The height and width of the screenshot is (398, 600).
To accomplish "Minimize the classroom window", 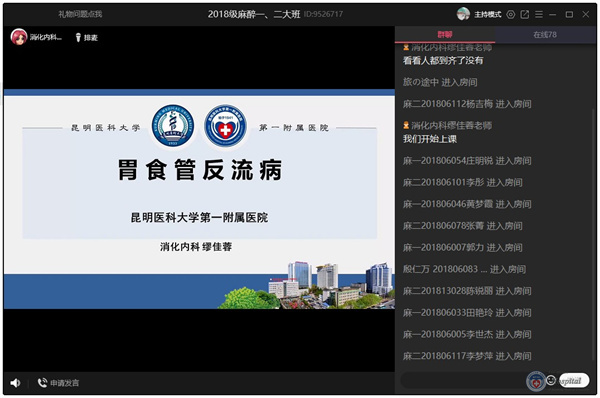I will (x=553, y=15).
